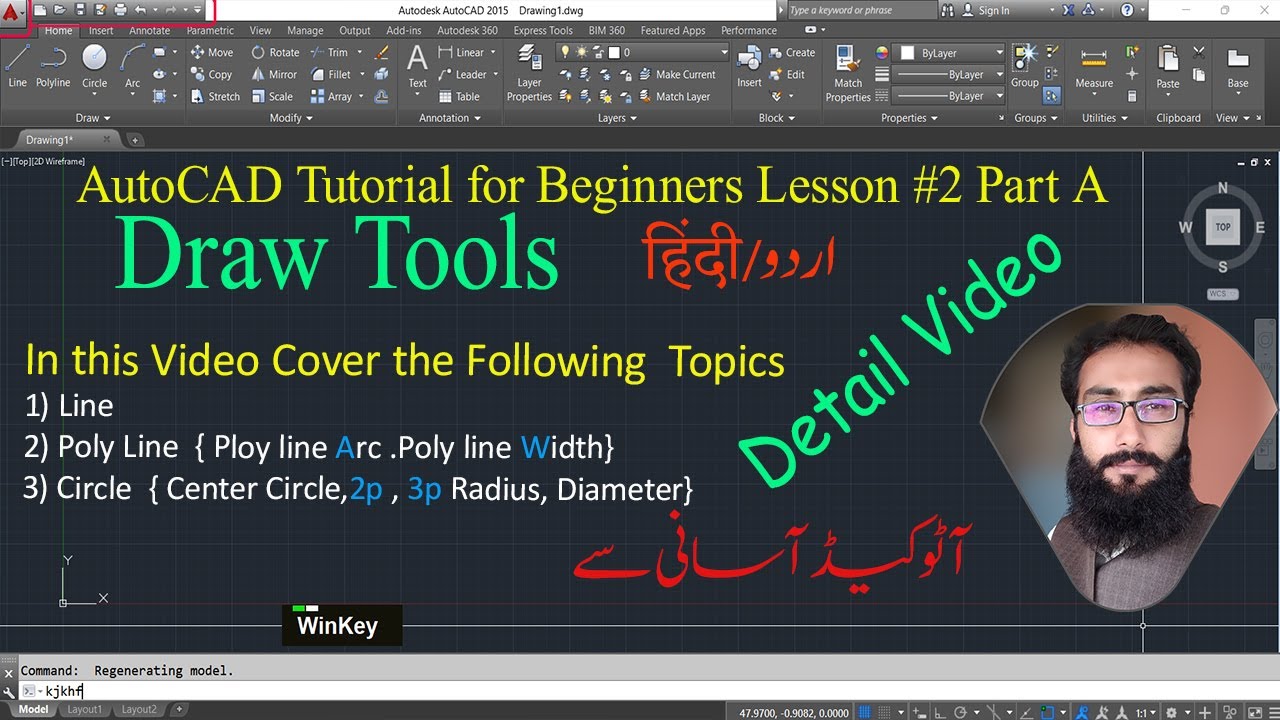Toggle snap mode in status bar

click(885, 712)
